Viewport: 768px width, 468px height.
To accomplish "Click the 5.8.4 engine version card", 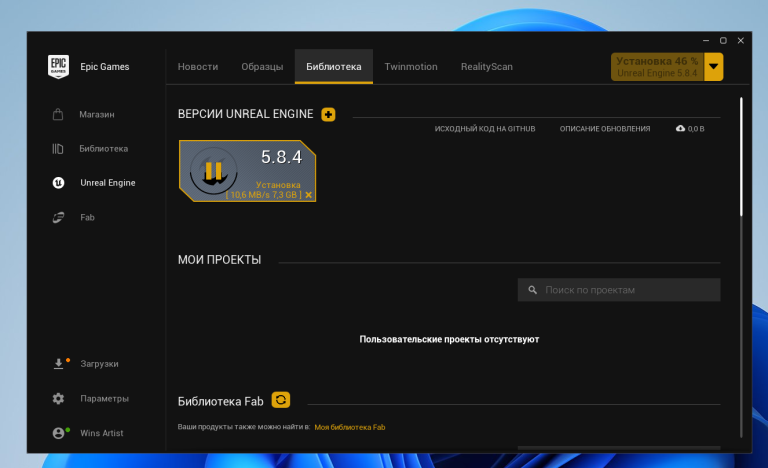I will point(247,171).
